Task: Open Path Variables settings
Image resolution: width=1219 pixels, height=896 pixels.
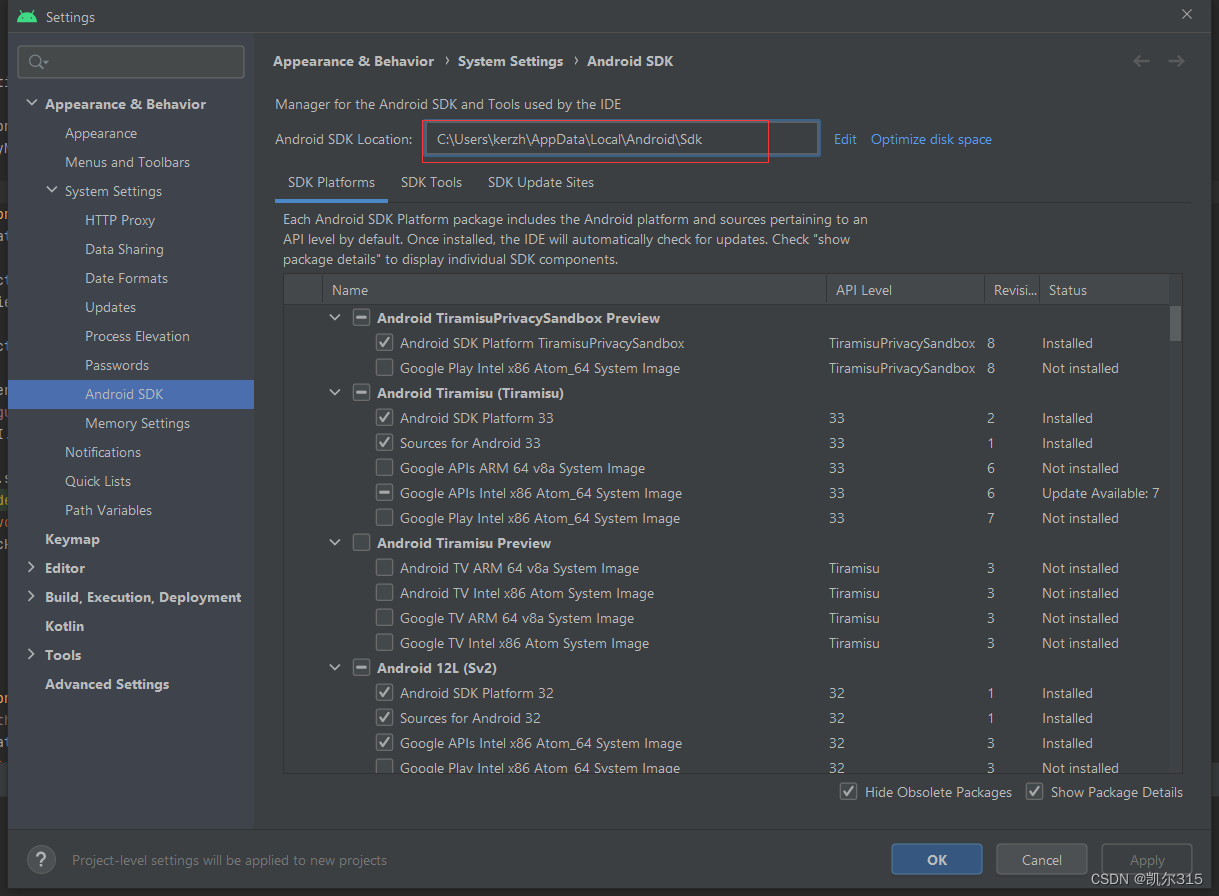Action: pos(108,510)
